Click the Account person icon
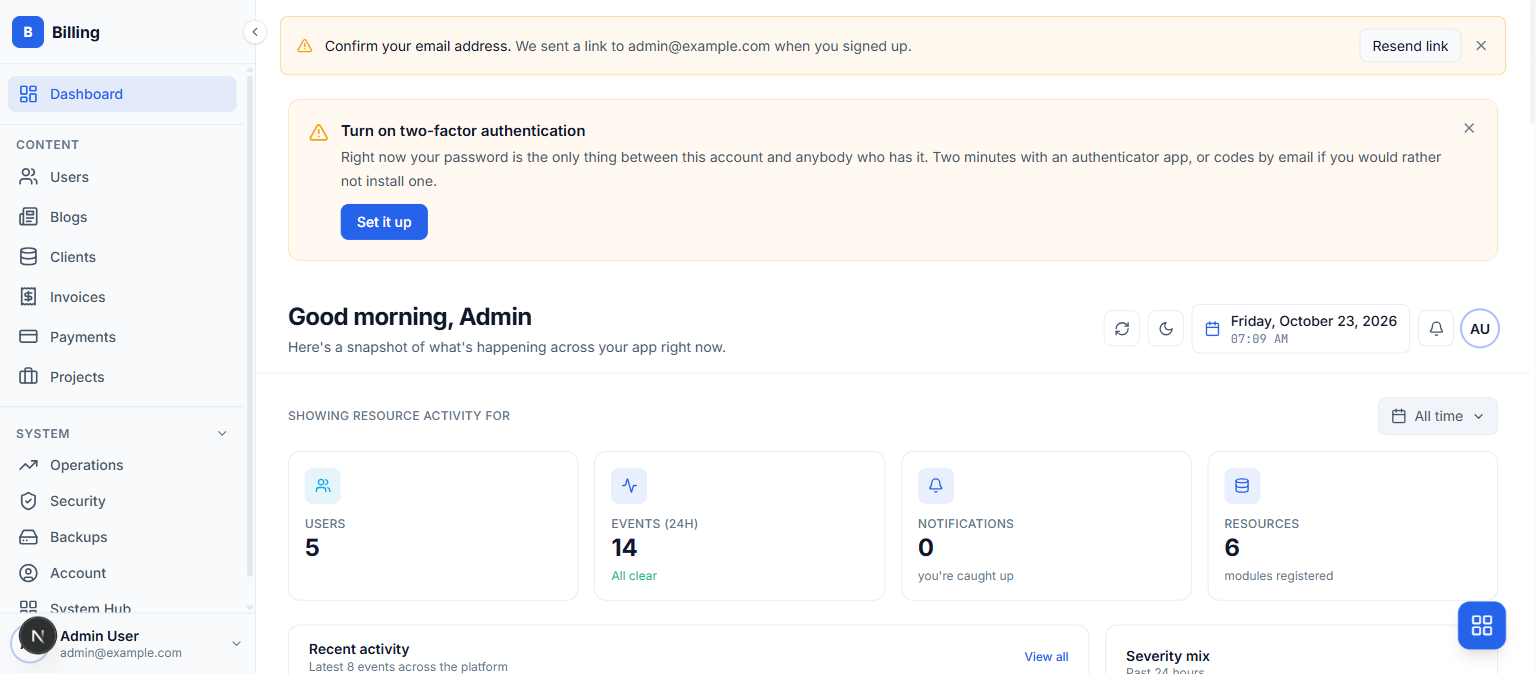 pyautogui.click(x=29, y=573)
